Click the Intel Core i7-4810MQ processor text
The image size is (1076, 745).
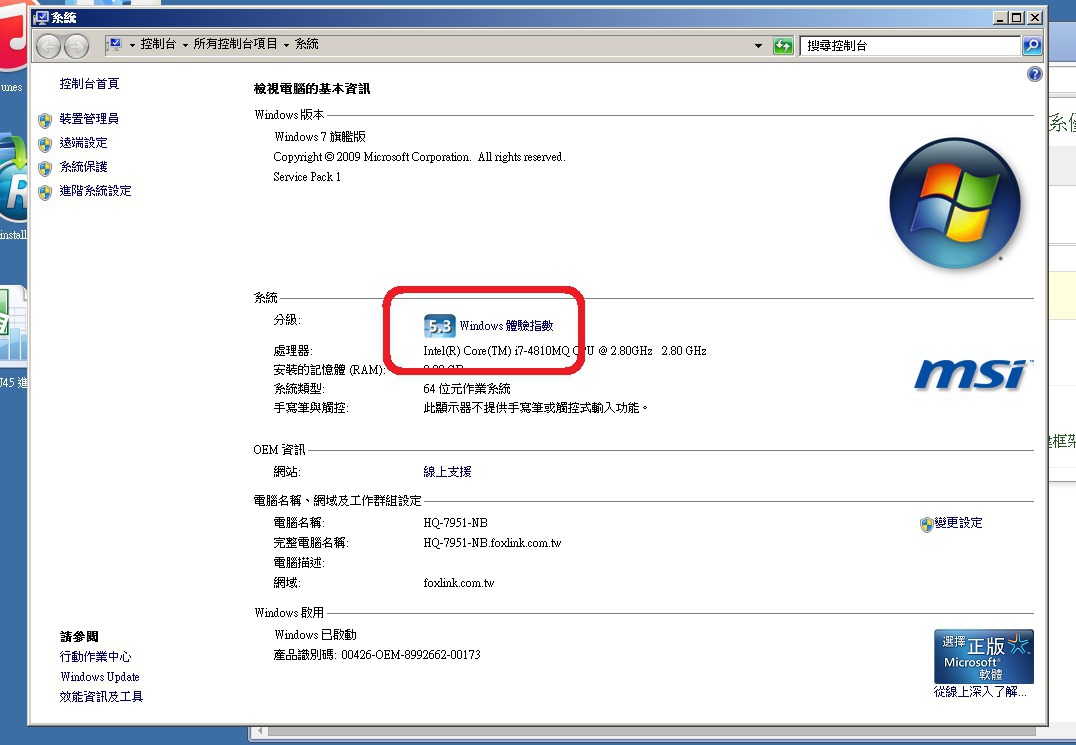565,351
